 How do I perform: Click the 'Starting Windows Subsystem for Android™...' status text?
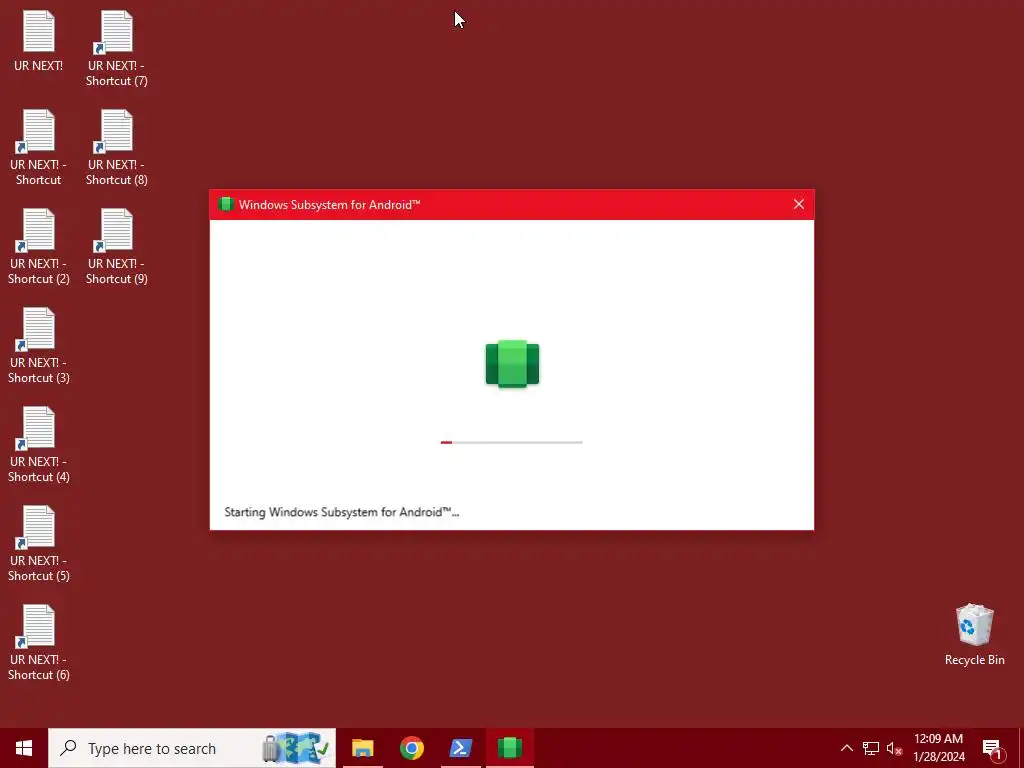[342, 512]
